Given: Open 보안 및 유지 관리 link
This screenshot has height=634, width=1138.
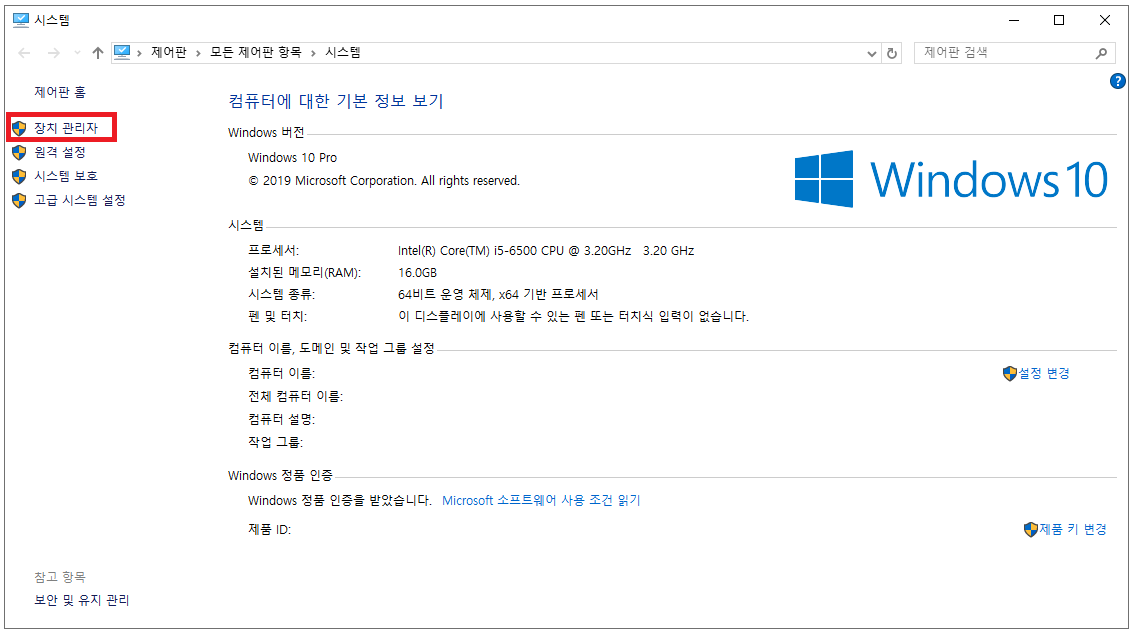Looking at the screenshot, I should (82, 600).
